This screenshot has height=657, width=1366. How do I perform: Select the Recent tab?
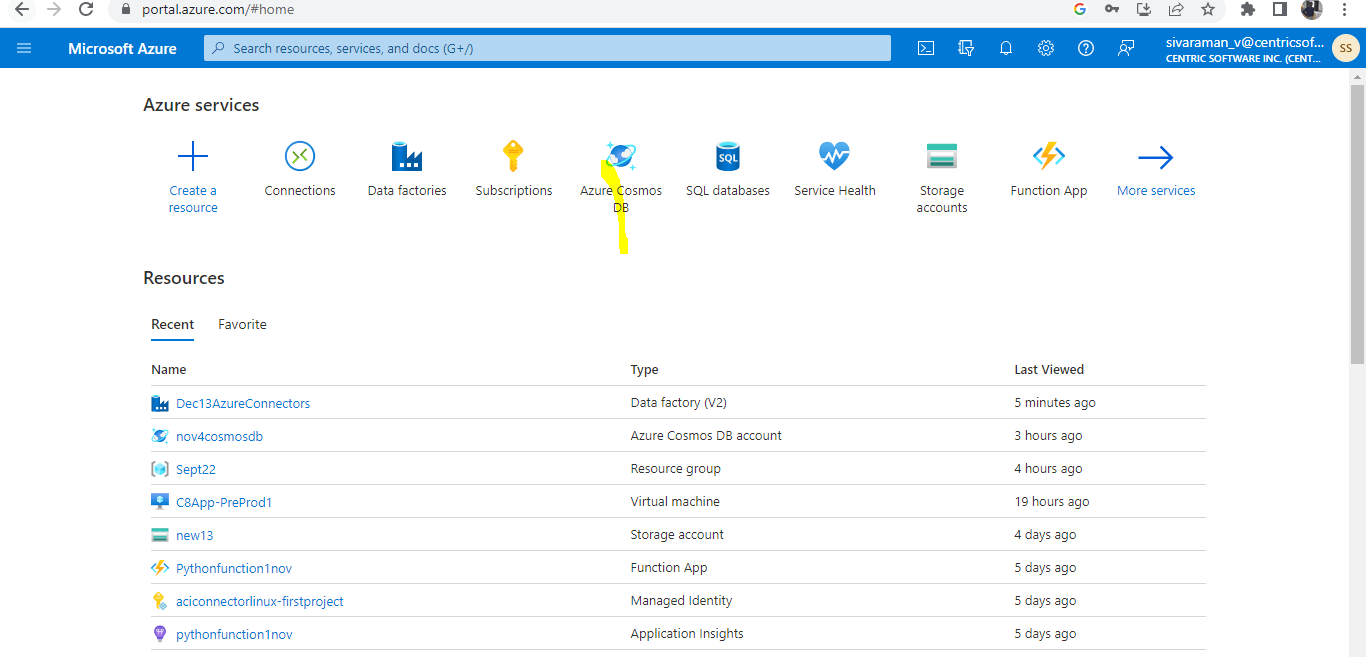(x=172, y=324)
